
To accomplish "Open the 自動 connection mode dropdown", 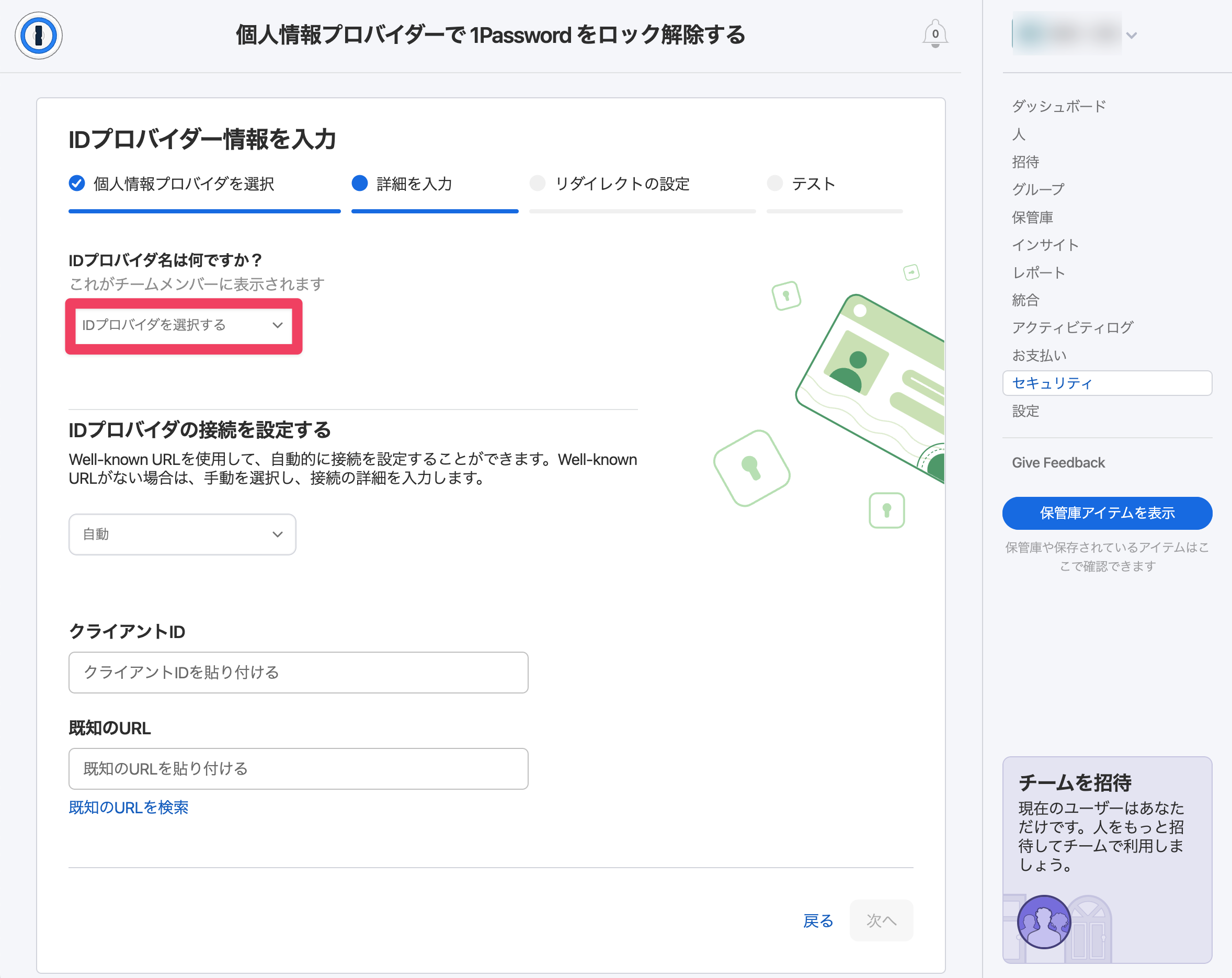I will tap(182, 535).
